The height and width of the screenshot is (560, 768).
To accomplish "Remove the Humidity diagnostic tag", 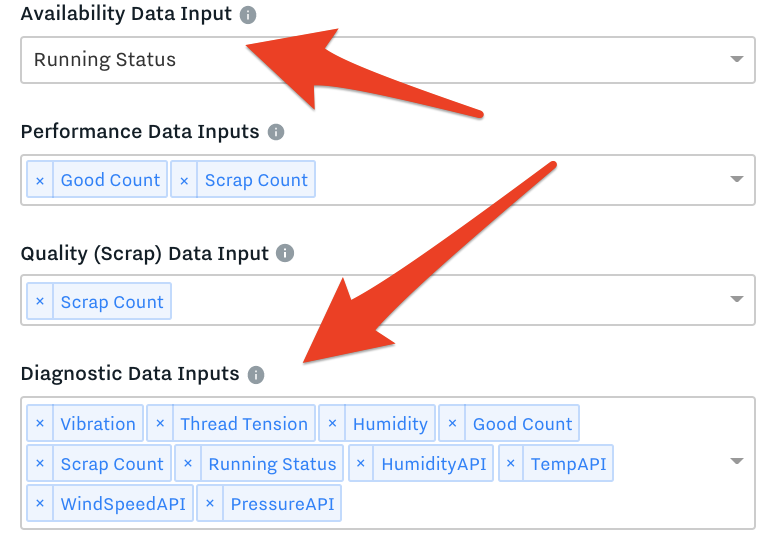I will (x=332, y=423).
